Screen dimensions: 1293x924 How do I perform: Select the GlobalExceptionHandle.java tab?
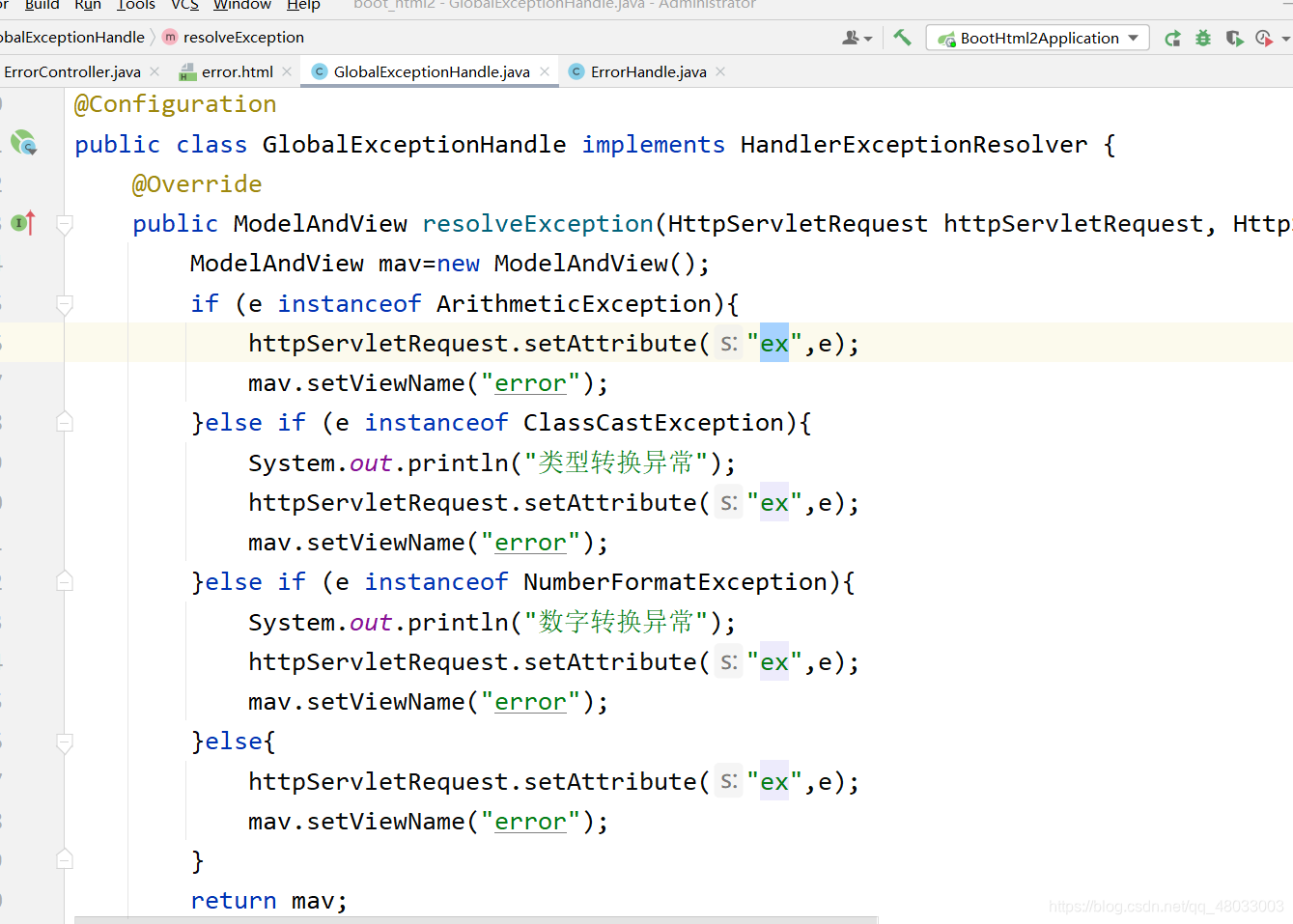pos(432,71)
